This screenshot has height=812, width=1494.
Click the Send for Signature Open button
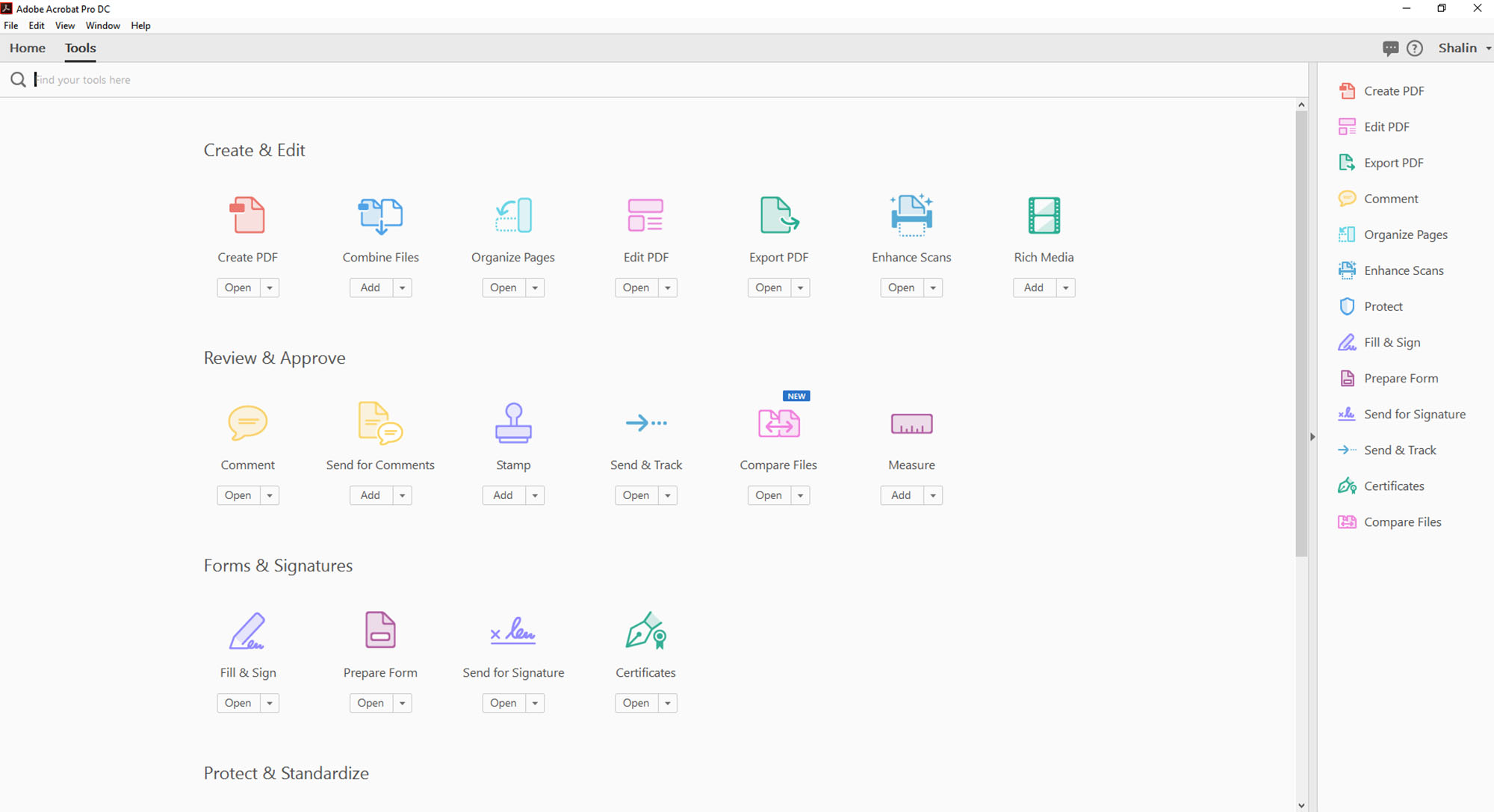point(503,702)
